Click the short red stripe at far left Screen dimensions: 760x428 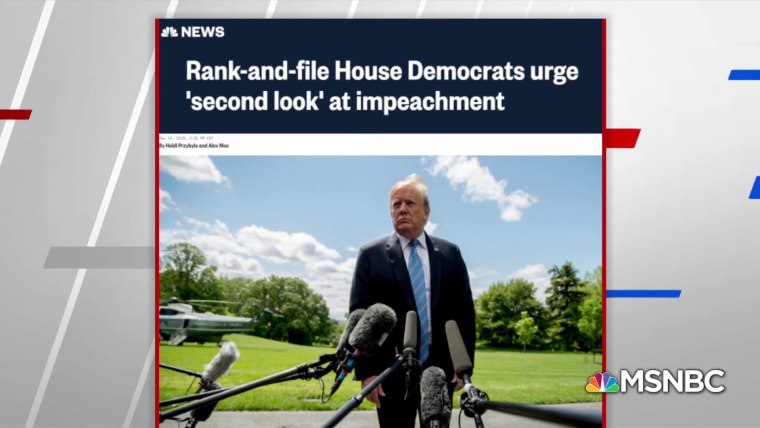16,114
